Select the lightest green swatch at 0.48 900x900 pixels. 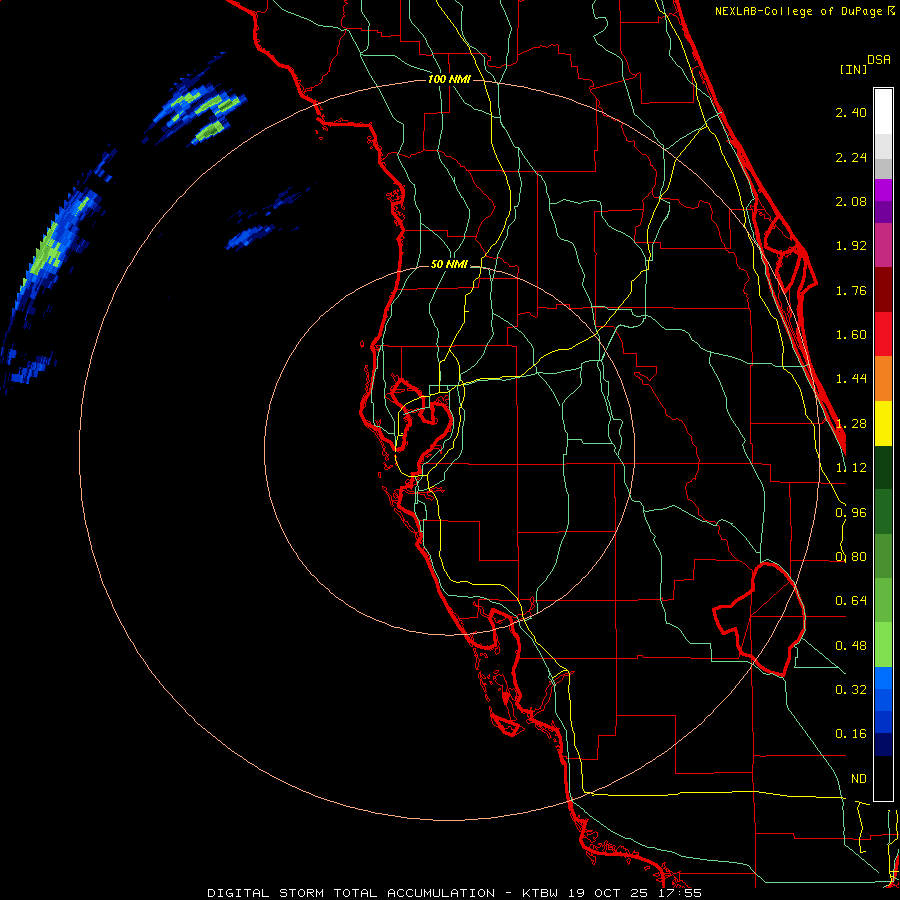(x=883, y=645)
